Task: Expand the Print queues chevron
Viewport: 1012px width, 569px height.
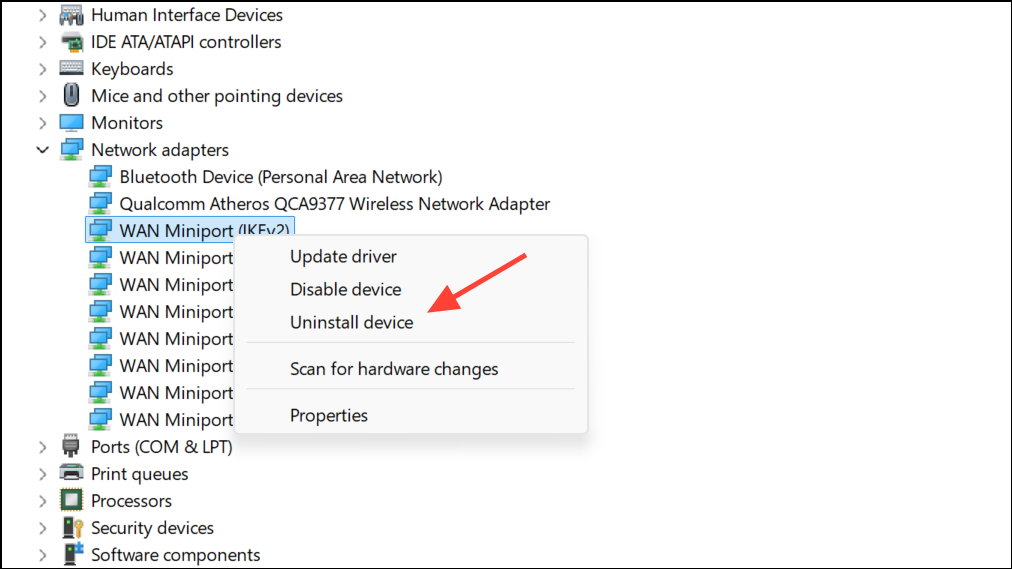Action: click(x=43, y=474)
